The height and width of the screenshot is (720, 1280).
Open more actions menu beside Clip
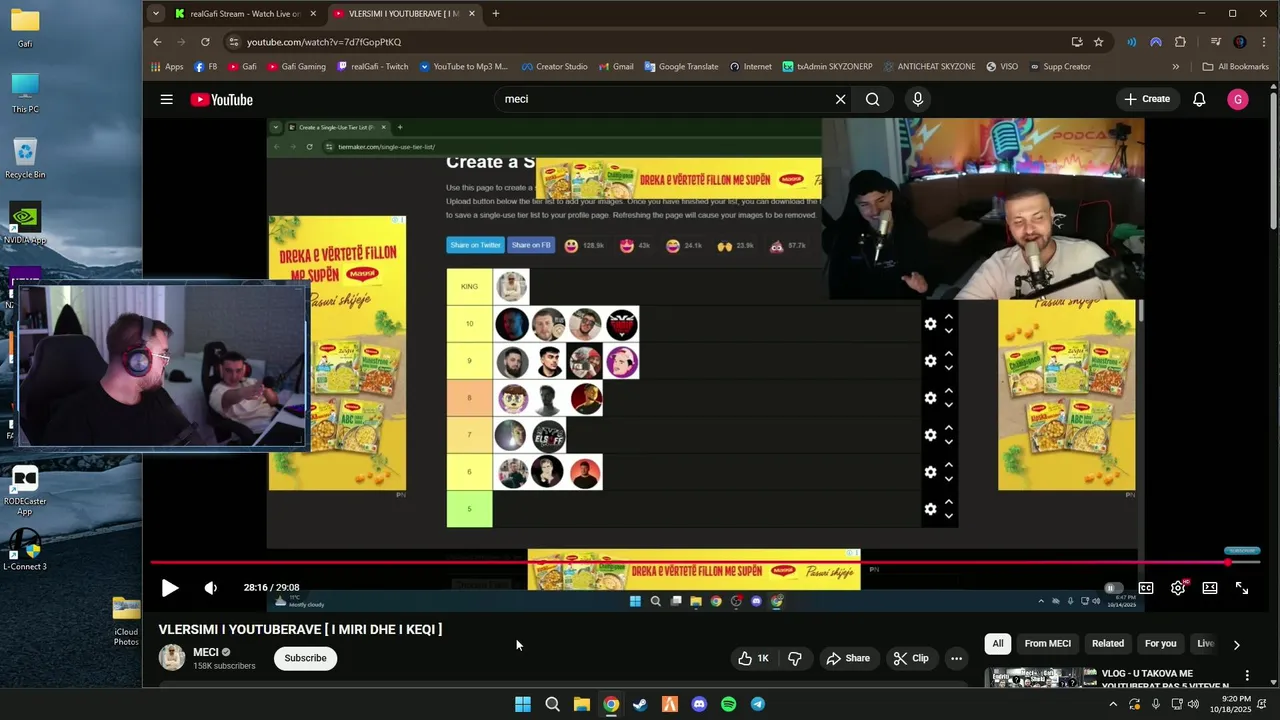tap(956, 658)
